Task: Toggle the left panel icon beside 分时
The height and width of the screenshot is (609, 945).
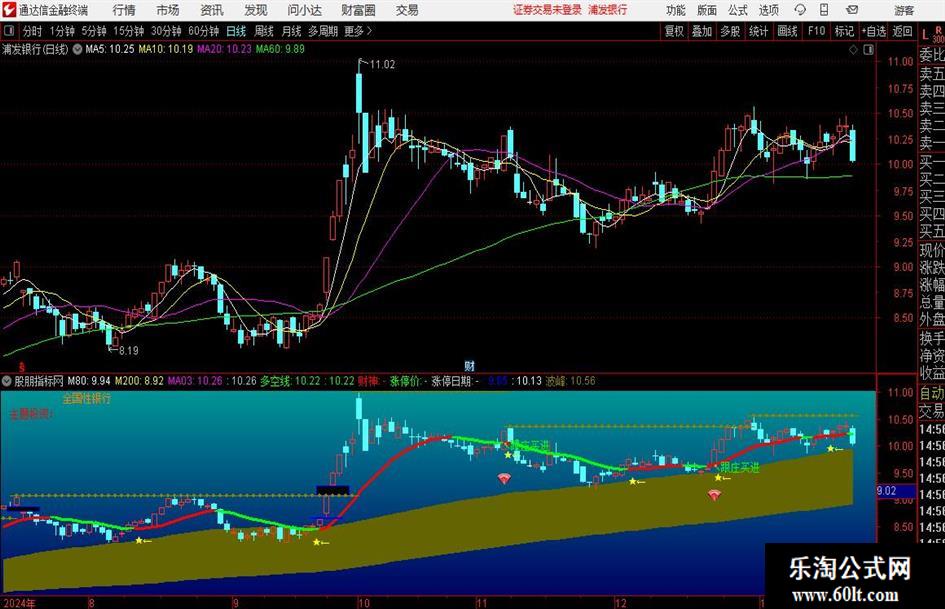Action: coord(9,30)
